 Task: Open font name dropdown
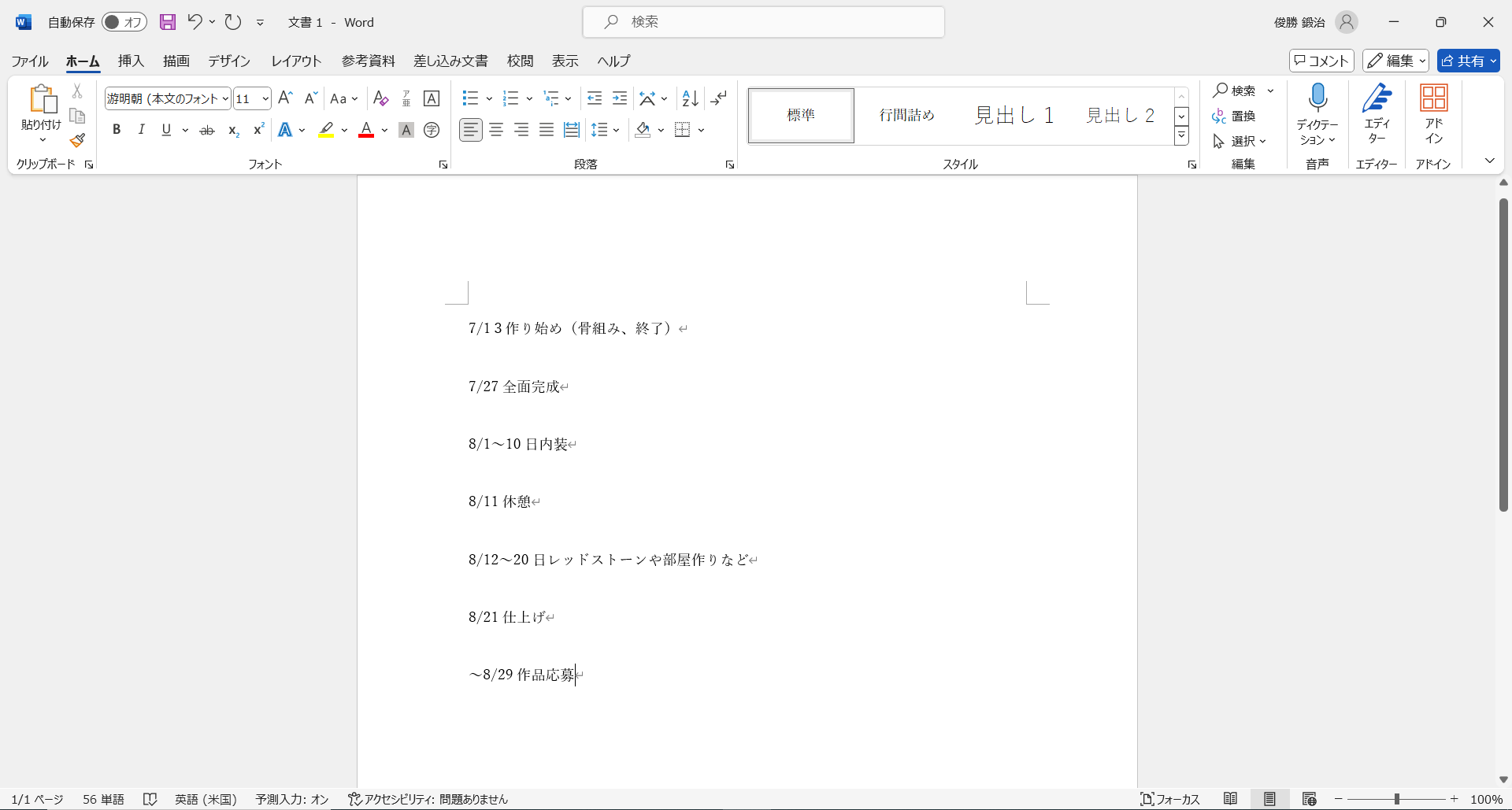[x=225, y=98]
